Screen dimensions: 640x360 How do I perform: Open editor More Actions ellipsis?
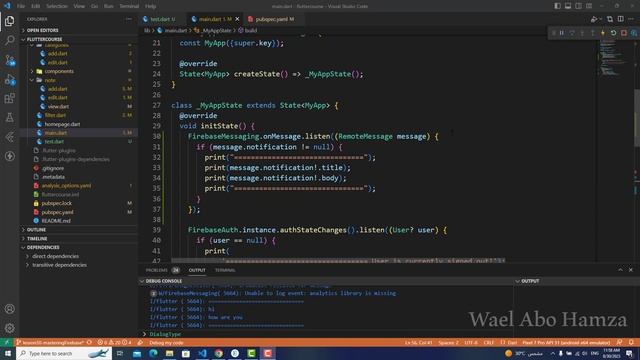point(631,19)
